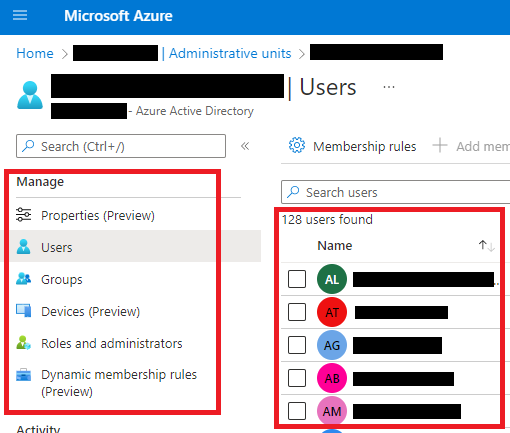Open Dynamic membership rules (Preview)
Image resolution: width=510 pixels, height=433 pixels.
(119, 383)
